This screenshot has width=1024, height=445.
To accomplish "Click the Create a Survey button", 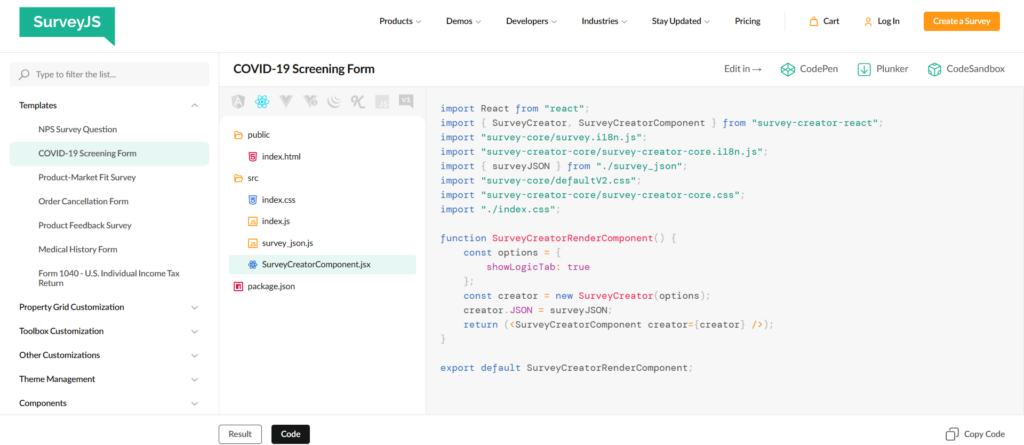I will [x=961, y=21].
